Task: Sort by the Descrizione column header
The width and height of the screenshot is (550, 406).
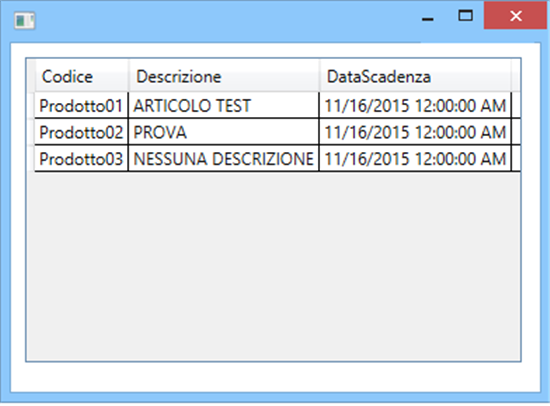Action: click(224, 76)
